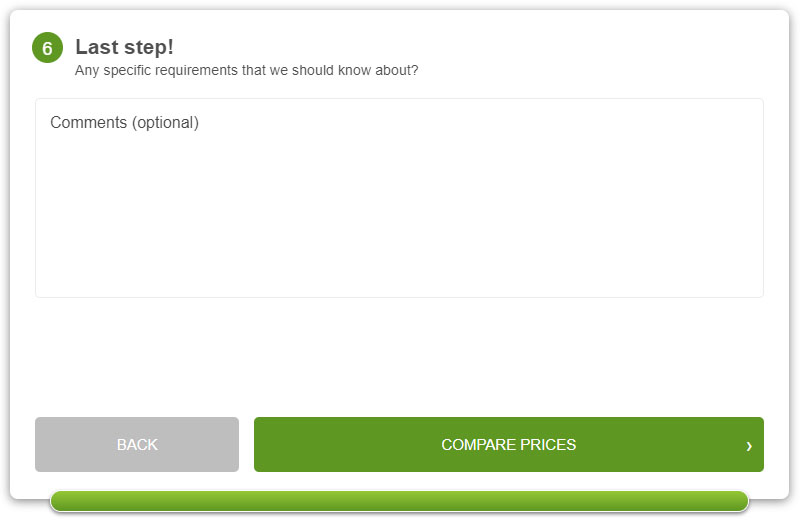Proceed to price comparison results
The image size is (800, 523).
pyautogui.click(x=509, y=444)
